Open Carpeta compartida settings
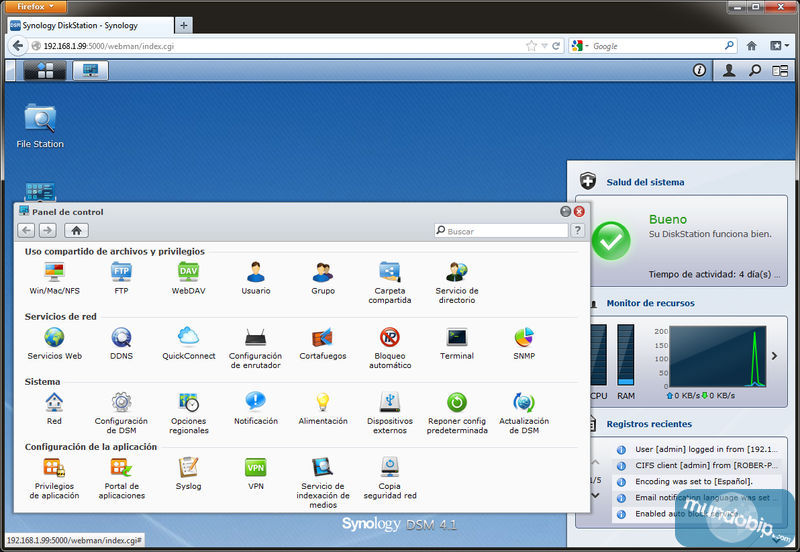The height and width of the screenshot is (552, 800). [x=390, y=282]
